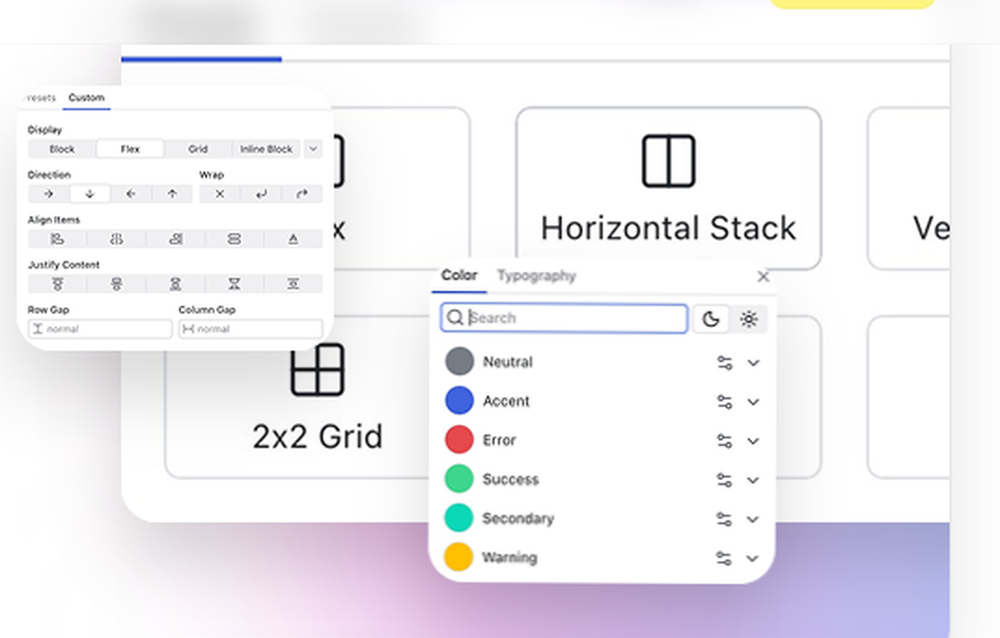
Task: Click the Secondary label text
Action: click(x=518, y=518)
